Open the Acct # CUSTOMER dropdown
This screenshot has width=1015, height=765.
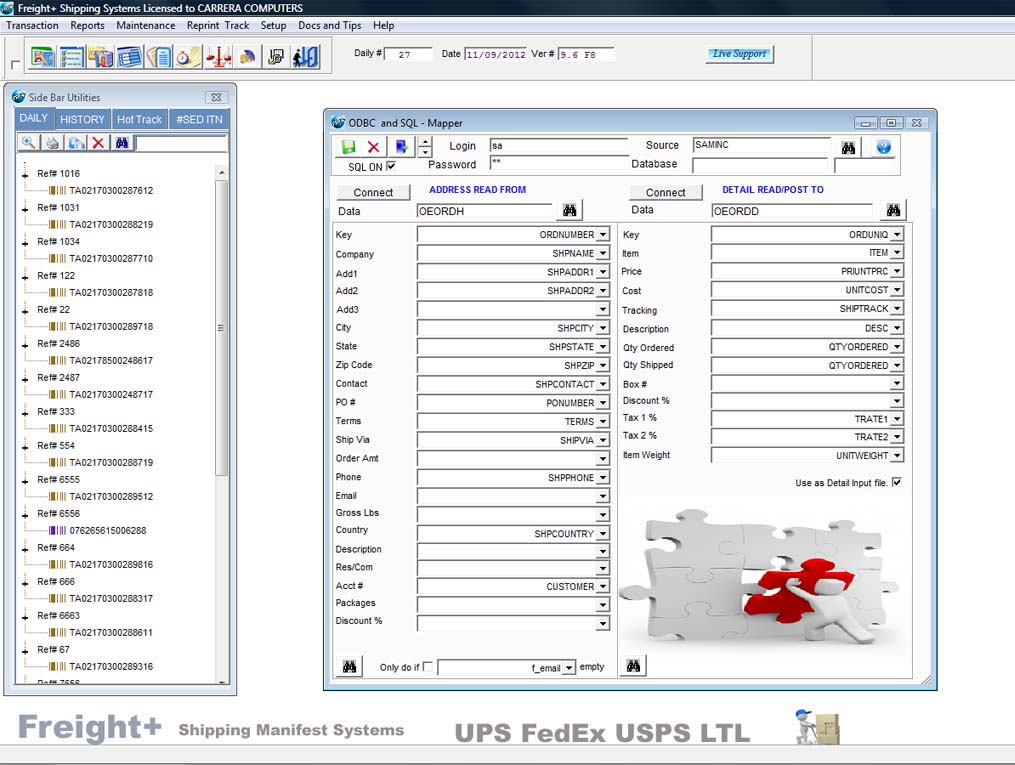(x=603, y=586)
